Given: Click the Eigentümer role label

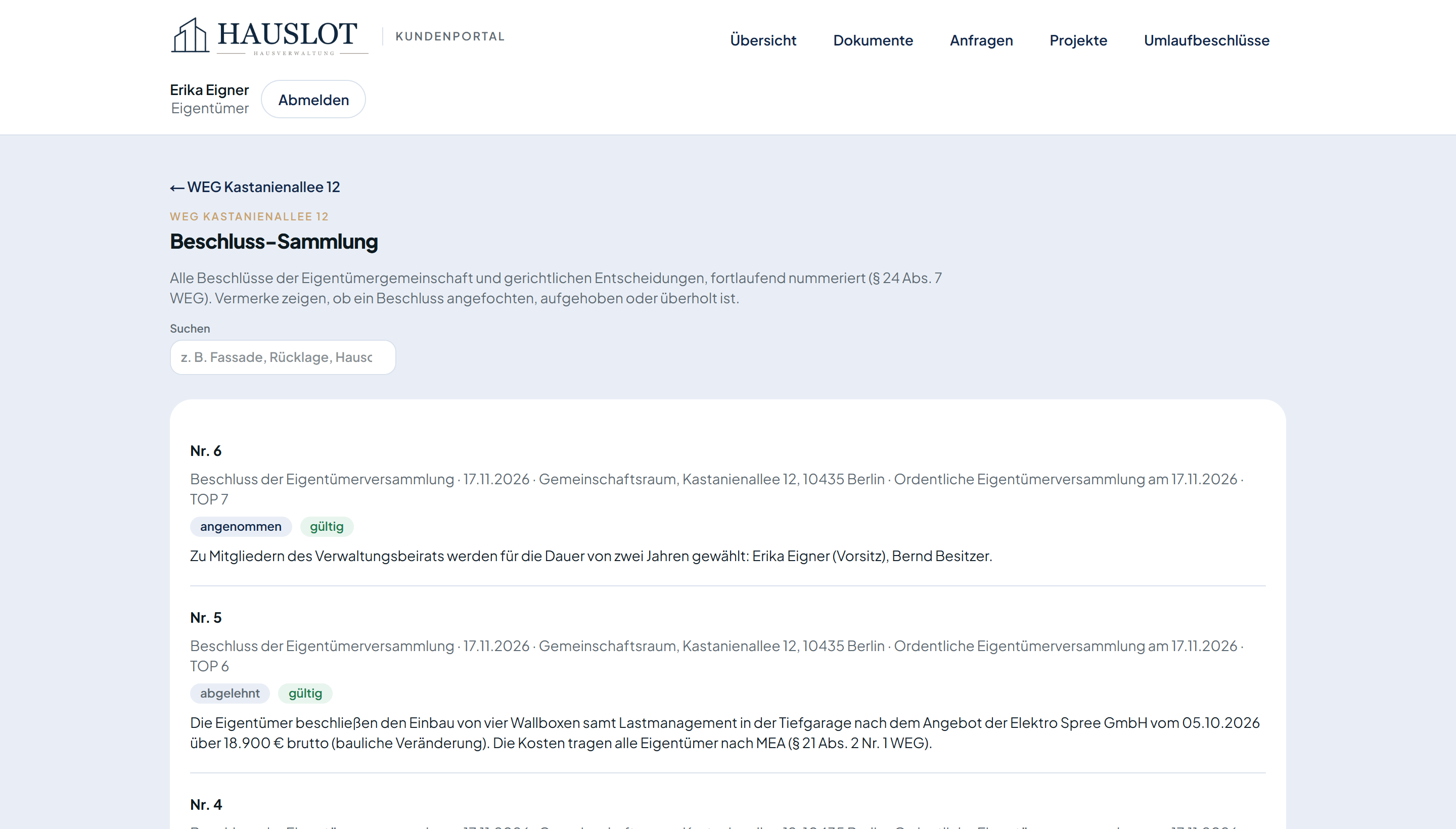Looking at the screenshot, I should pyautogui.click(x=209, y=108).
